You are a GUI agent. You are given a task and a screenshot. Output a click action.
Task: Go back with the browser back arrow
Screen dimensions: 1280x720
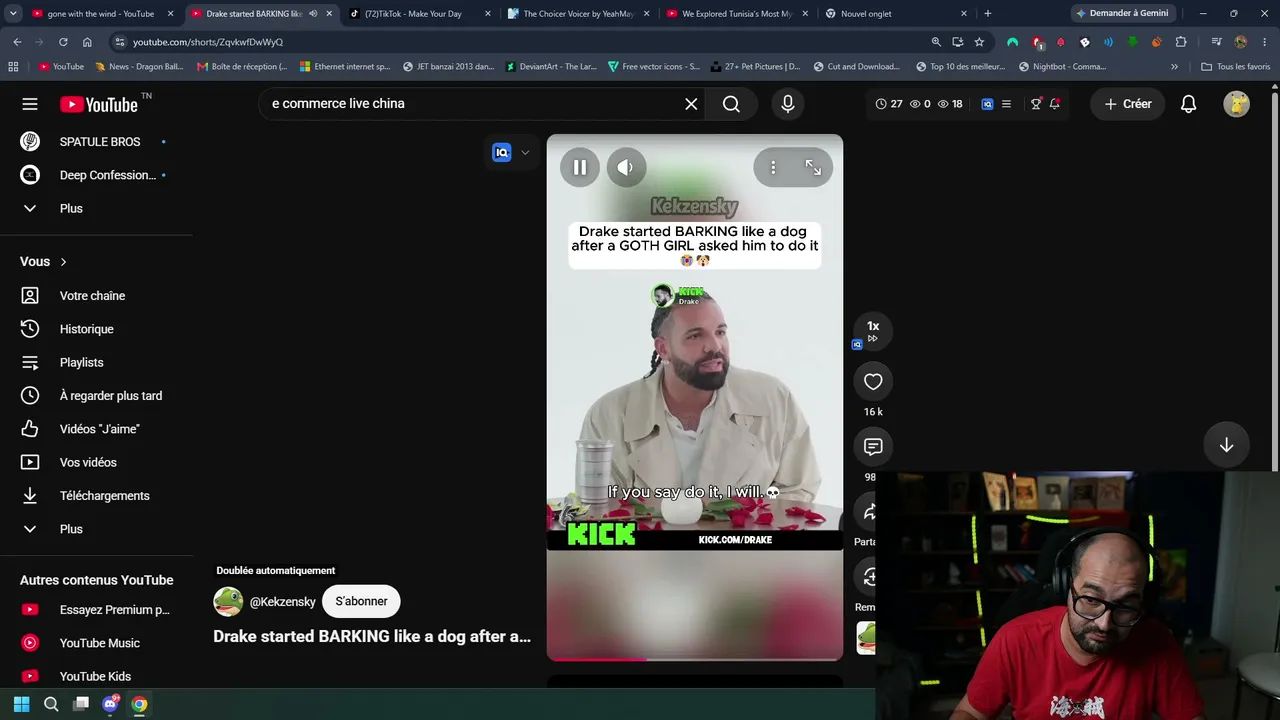17,42
